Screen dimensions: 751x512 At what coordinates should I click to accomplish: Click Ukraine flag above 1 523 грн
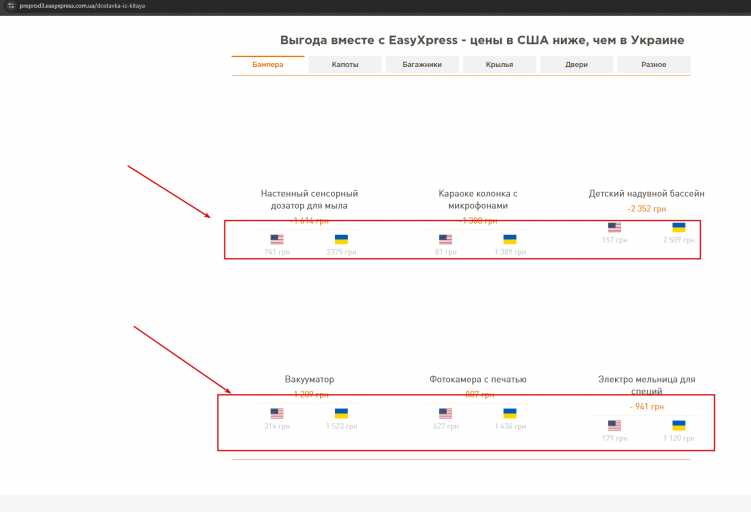(x=341, y=413)
